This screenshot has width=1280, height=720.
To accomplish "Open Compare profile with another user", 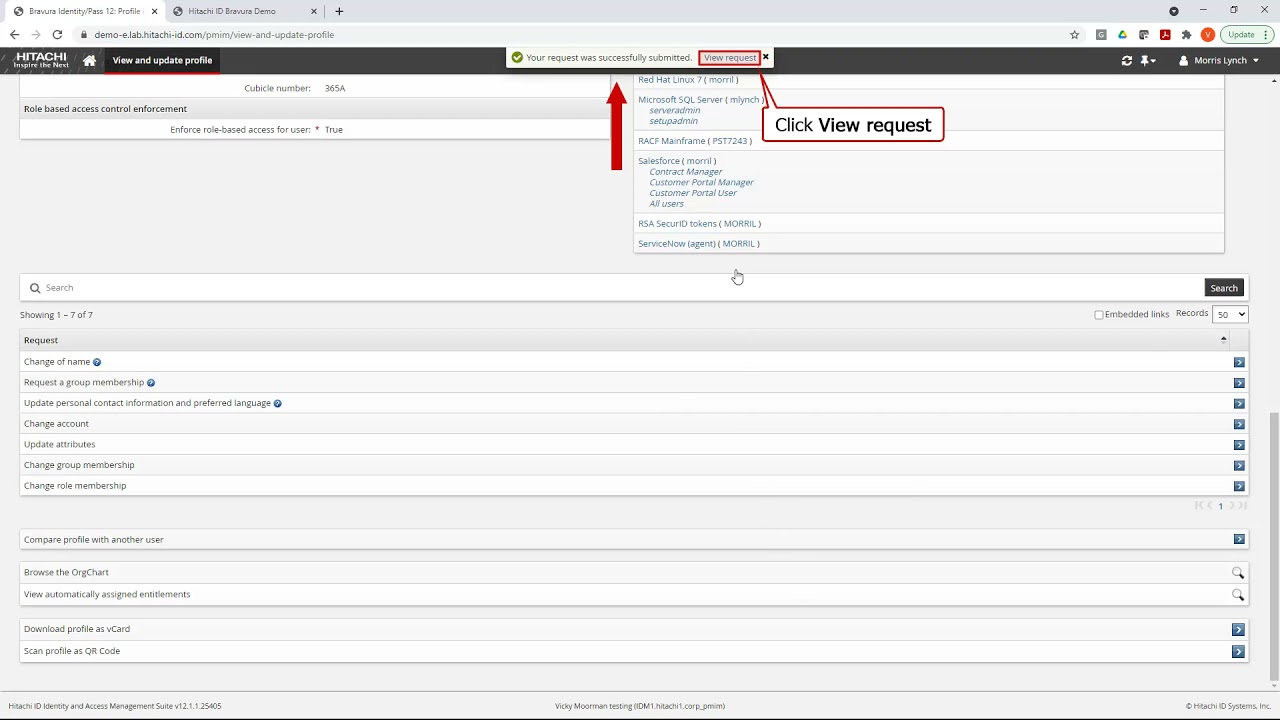I will coord(94,540).
